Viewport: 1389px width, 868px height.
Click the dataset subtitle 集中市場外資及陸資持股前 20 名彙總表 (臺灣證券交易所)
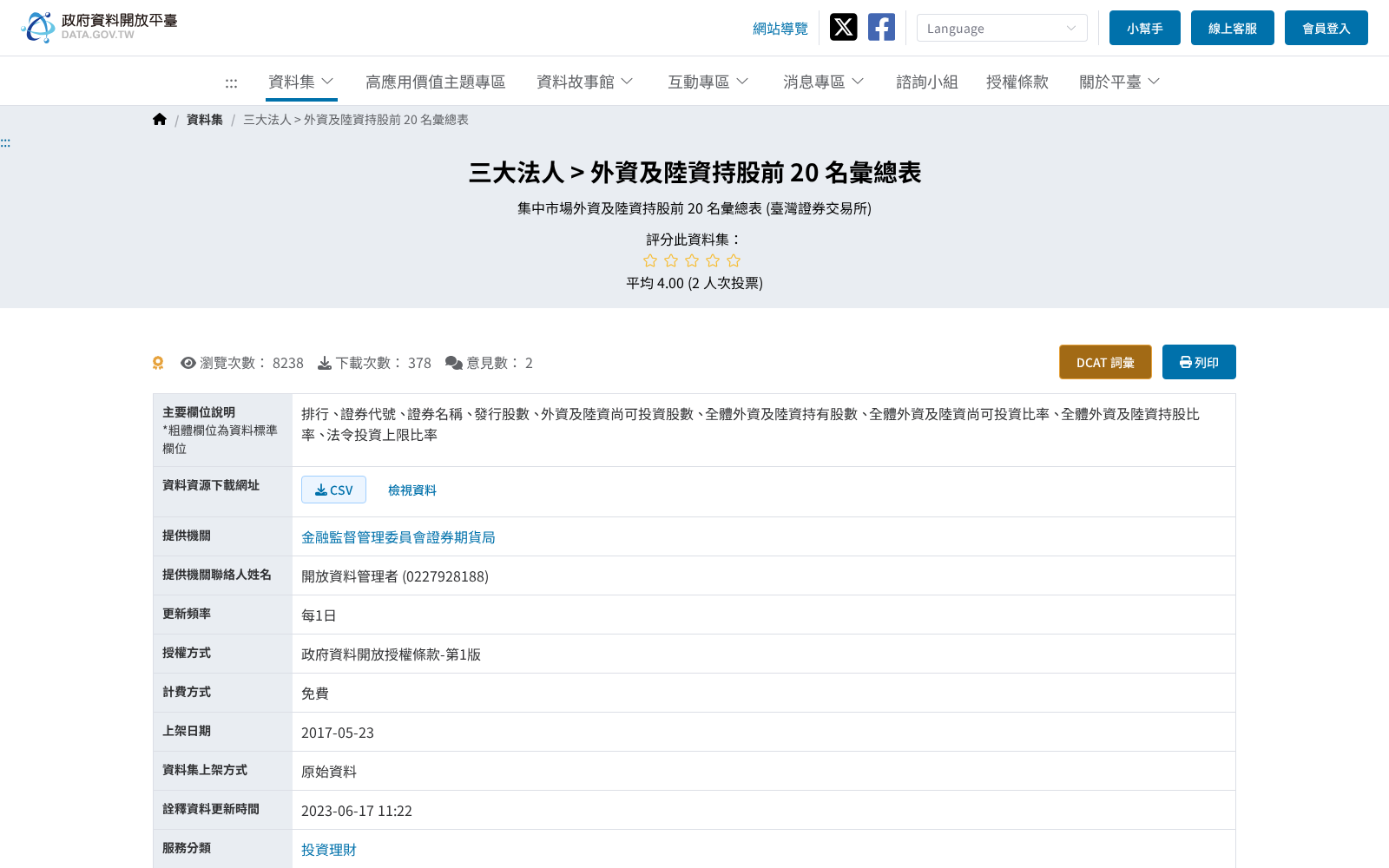pyautogui.click(x=694, y=208)
